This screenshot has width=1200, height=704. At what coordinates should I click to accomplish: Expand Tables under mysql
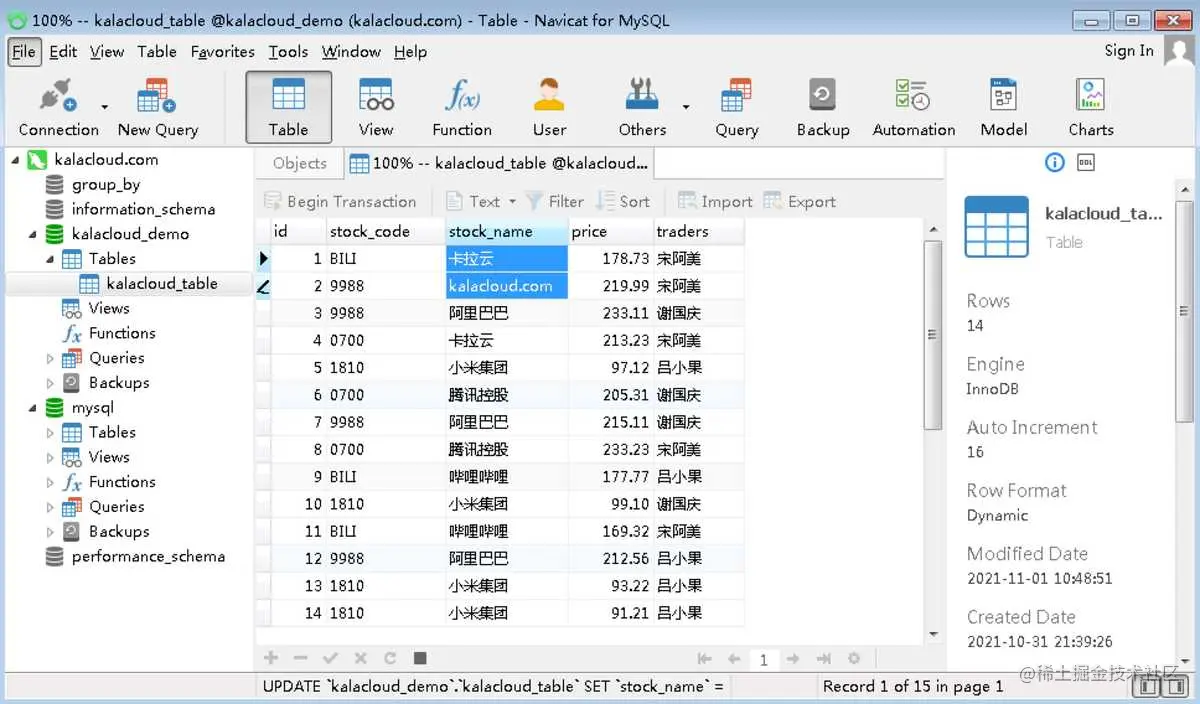click(50, 433)
